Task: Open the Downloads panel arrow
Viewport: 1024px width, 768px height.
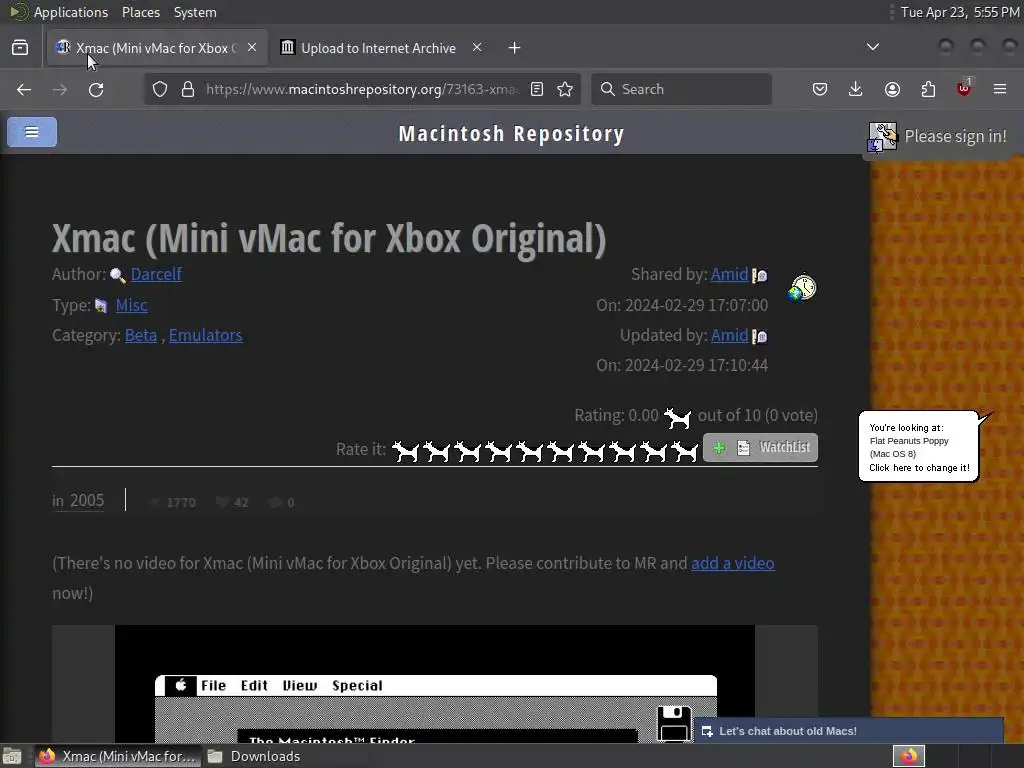Action: 856,89
